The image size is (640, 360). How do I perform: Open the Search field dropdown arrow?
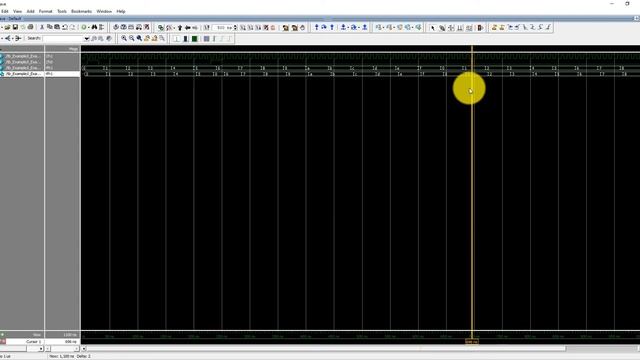tap(87, 38)
